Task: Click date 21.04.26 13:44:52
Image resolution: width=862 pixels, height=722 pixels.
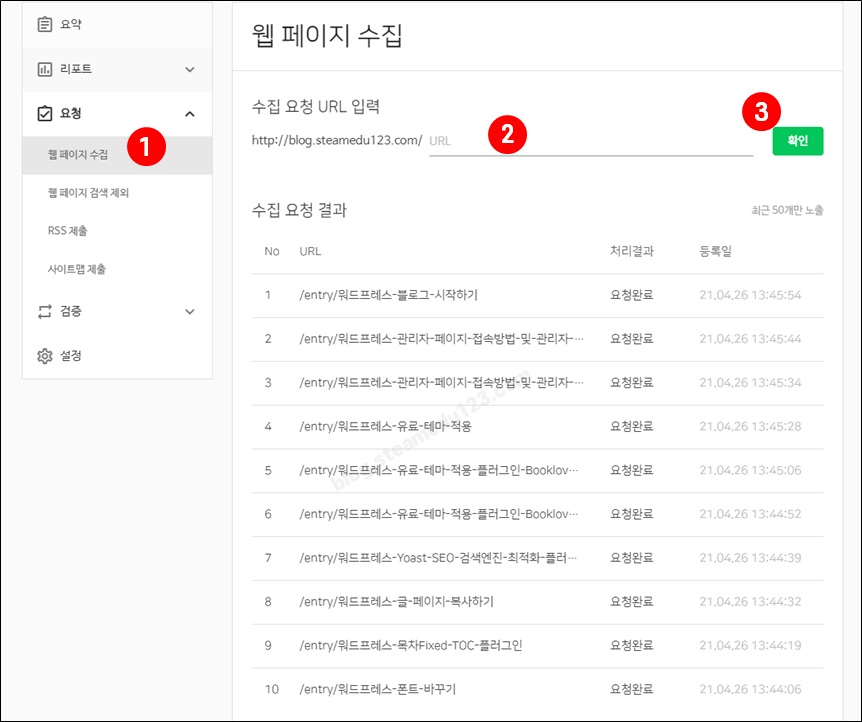Action: point(750,514)
